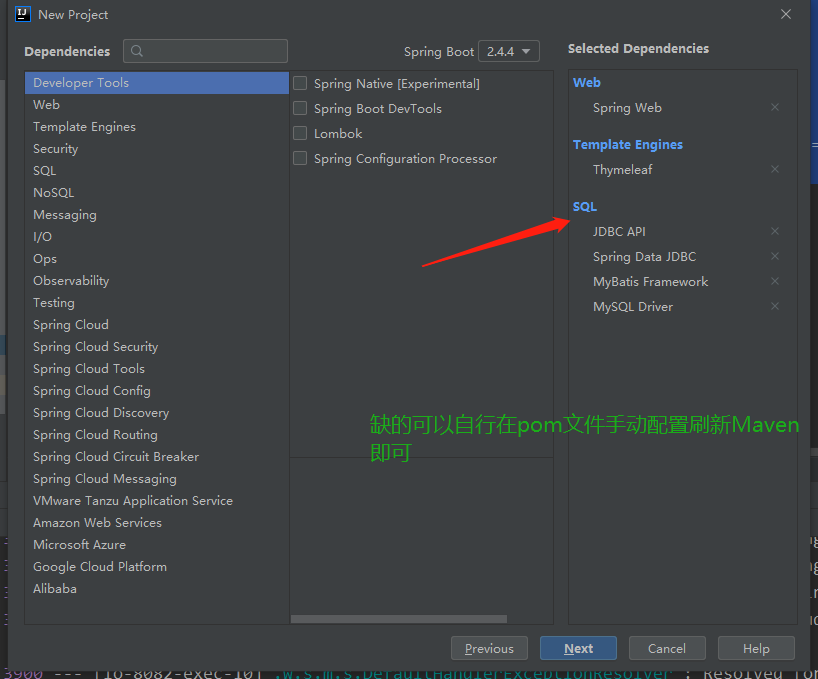This screenshot has height=679, width=818.
Task: Remove JDBC API dependency via its X
Action: 775,231
